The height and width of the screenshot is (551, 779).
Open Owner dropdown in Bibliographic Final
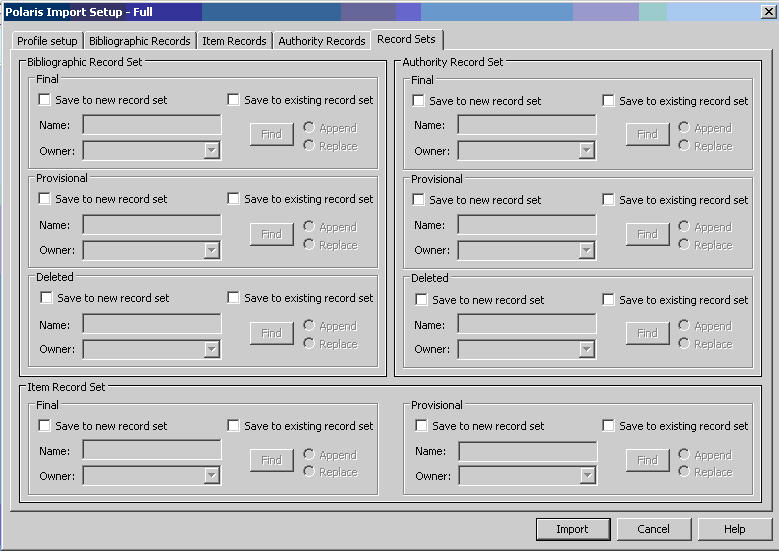coord(212,151)
